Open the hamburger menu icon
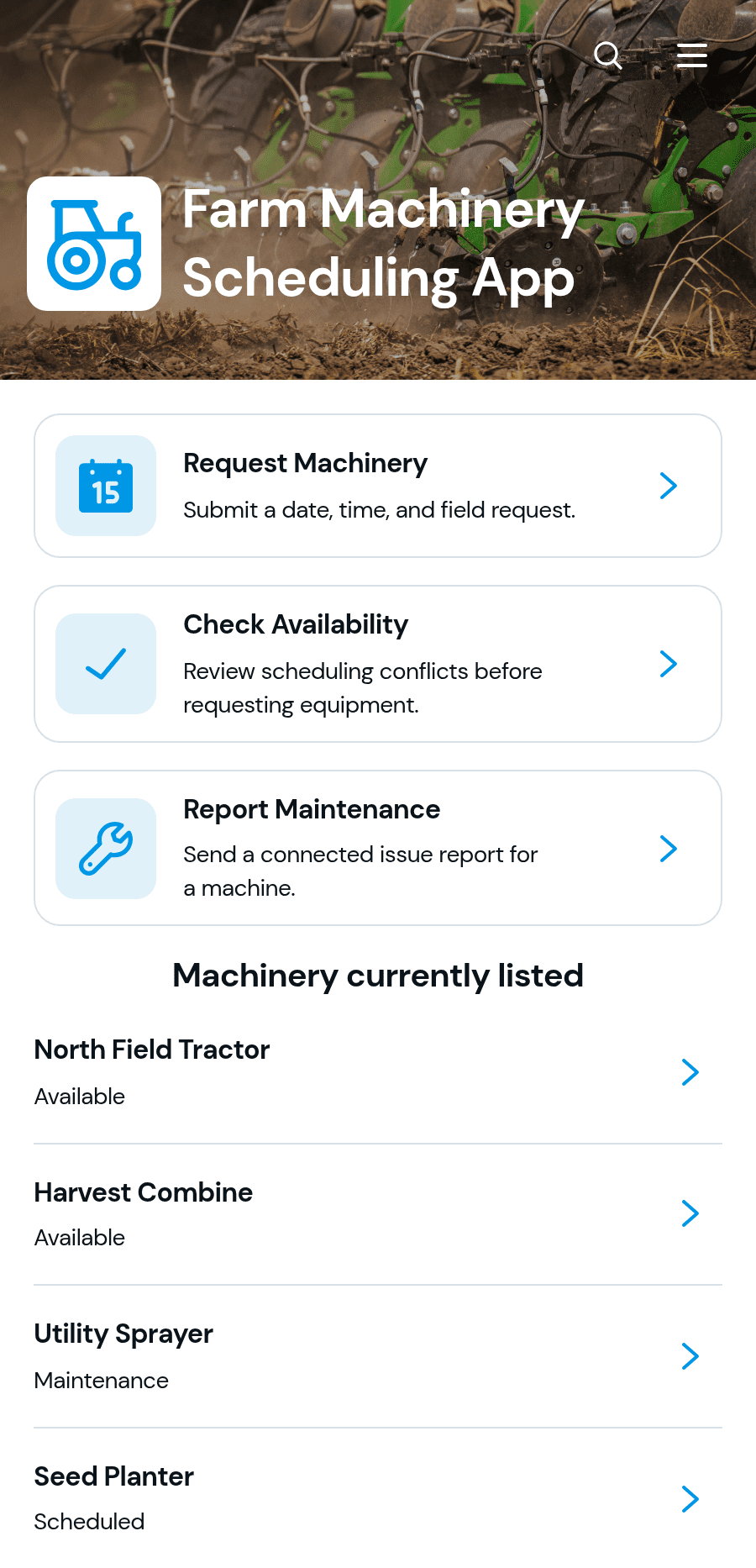 coord(692,55)
